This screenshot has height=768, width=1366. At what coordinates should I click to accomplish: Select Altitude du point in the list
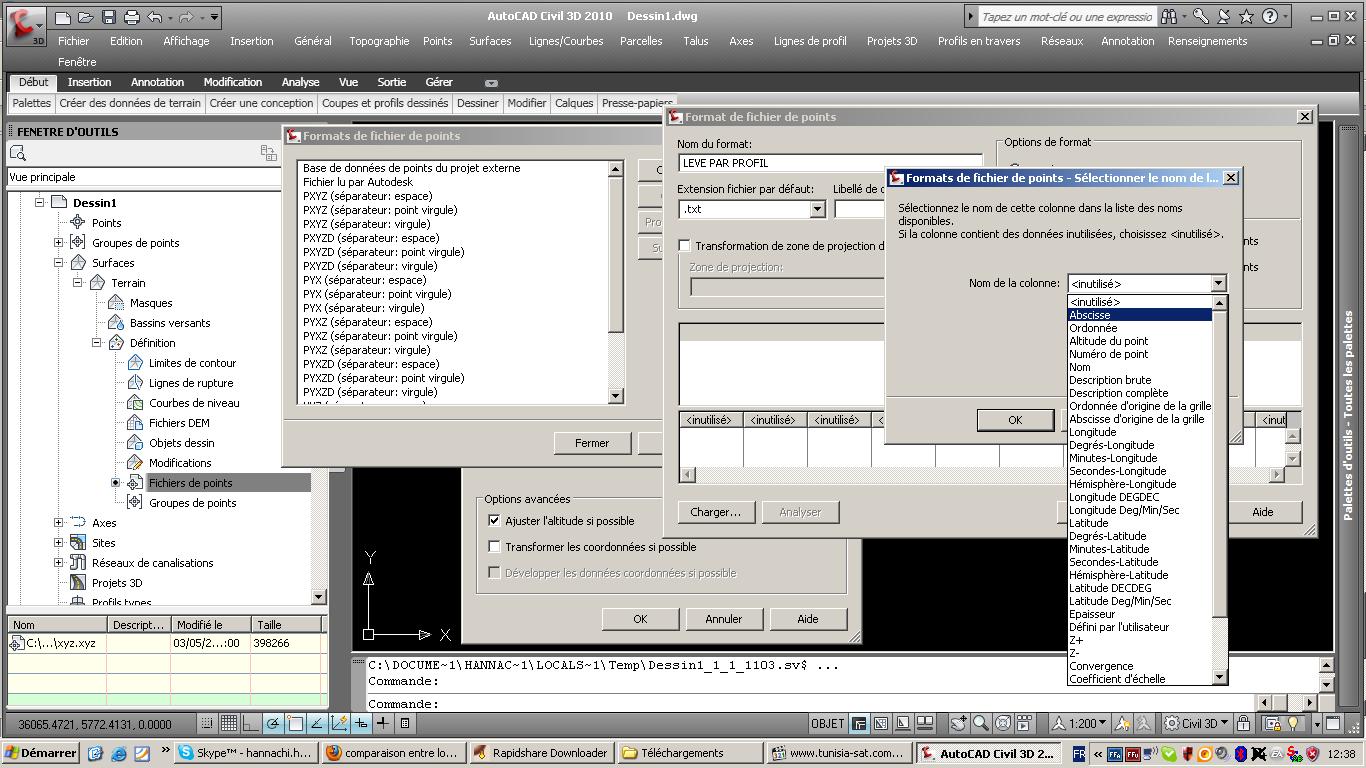pyautogui.click(x=1139, y=341)
